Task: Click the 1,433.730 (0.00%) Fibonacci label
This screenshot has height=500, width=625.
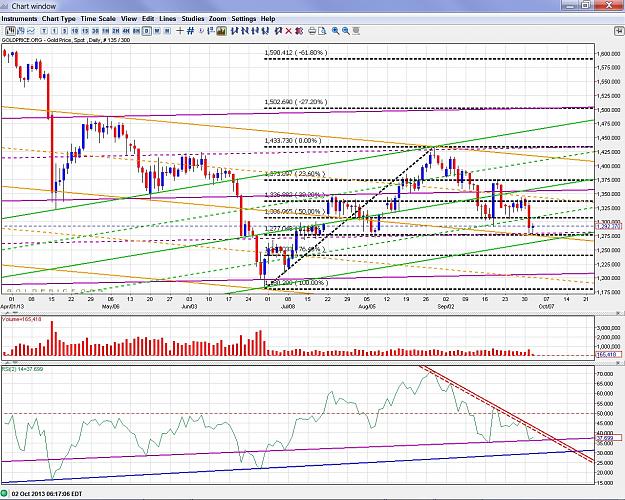Action: click(x=293, y=141)
